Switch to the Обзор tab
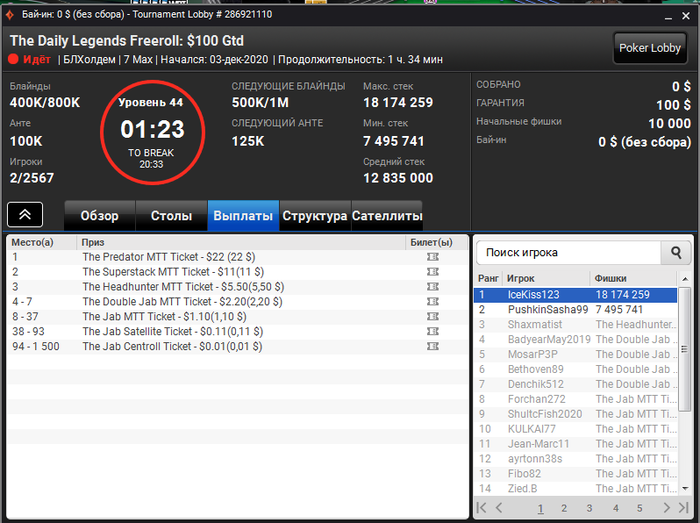This screenshot has height=523, width=700. 100,216
